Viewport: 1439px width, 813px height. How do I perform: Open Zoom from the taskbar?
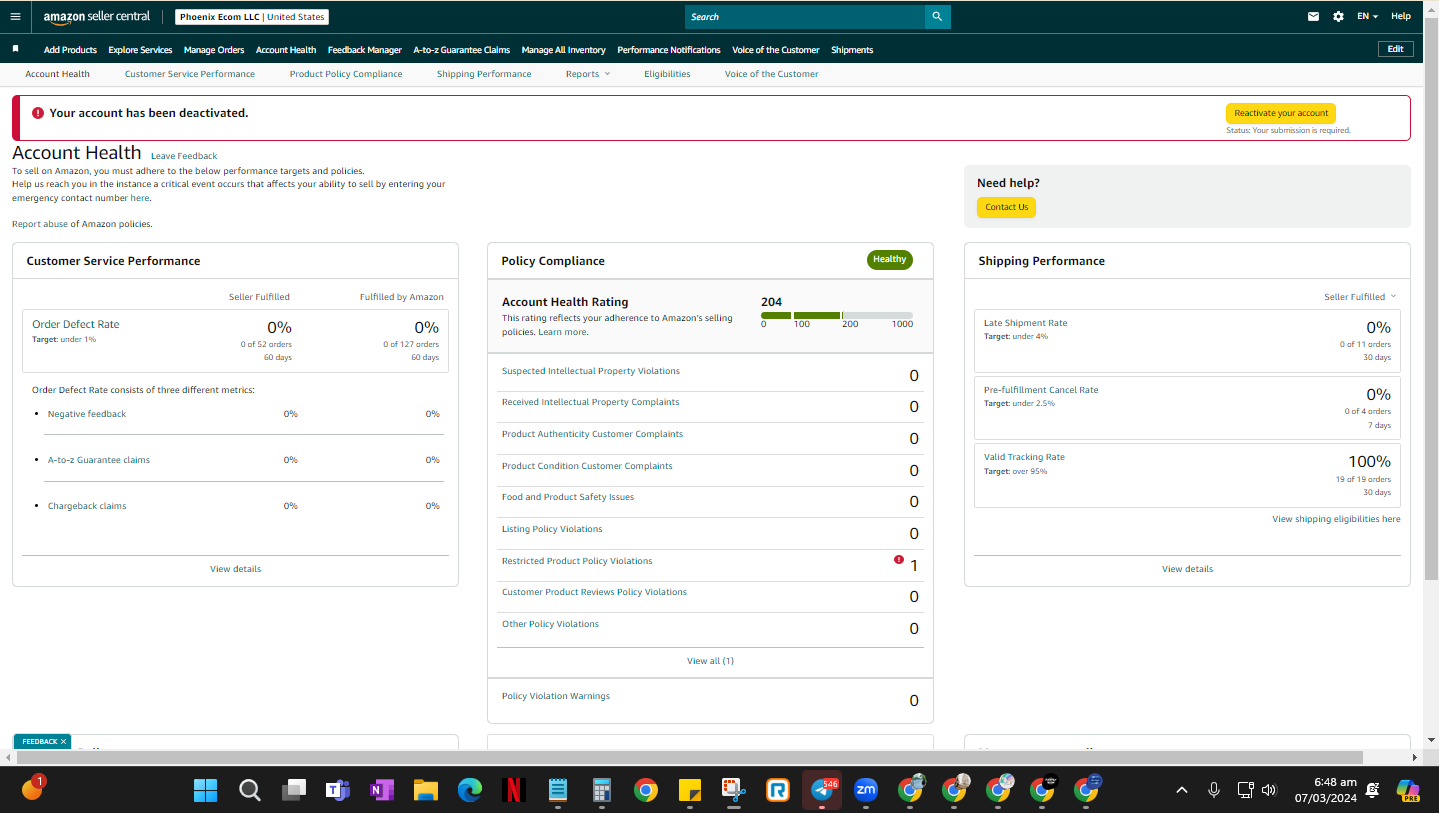pos(866,790)
